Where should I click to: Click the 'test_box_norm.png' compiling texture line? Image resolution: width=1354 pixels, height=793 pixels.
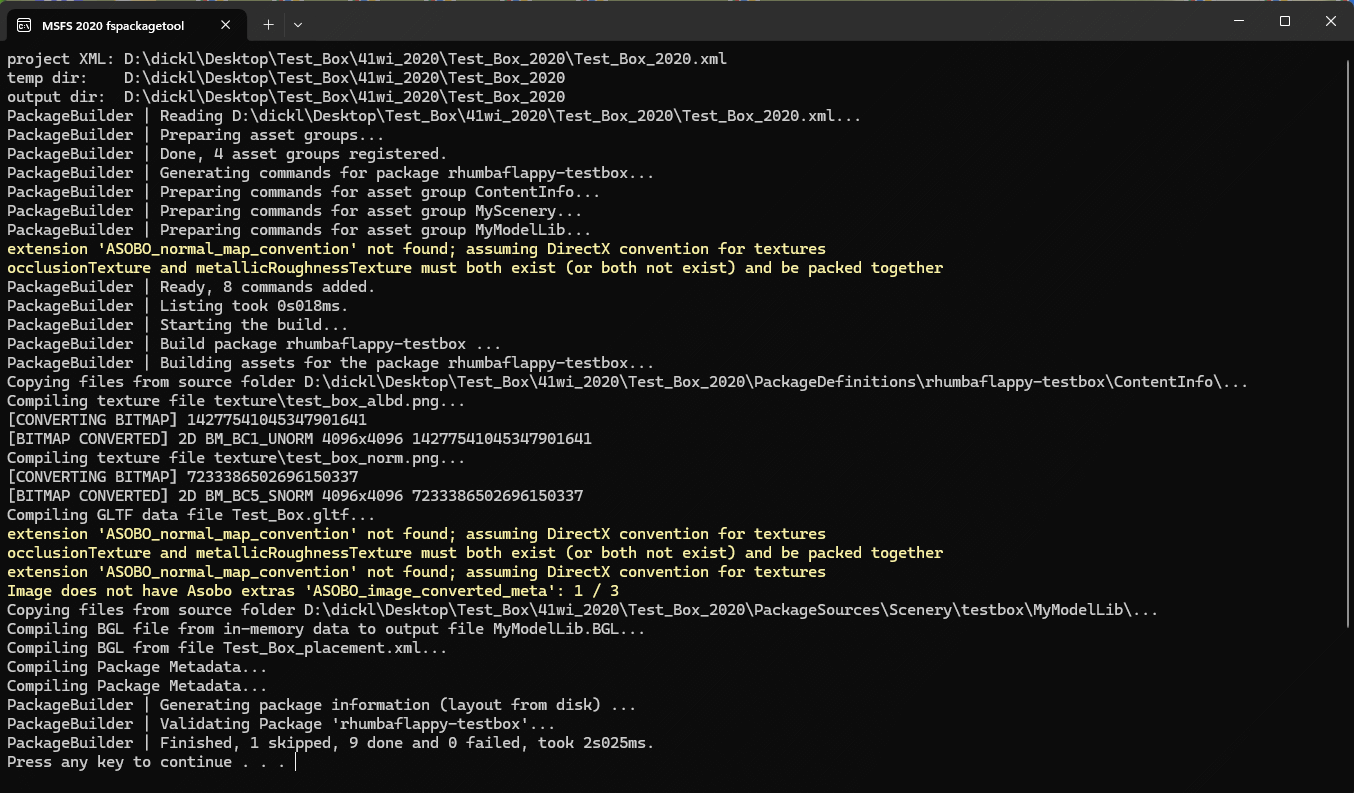236,458
